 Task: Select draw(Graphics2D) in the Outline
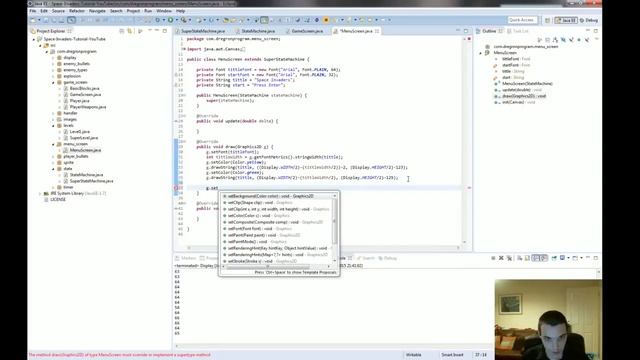pyautogui.click(x=524, y=96)
